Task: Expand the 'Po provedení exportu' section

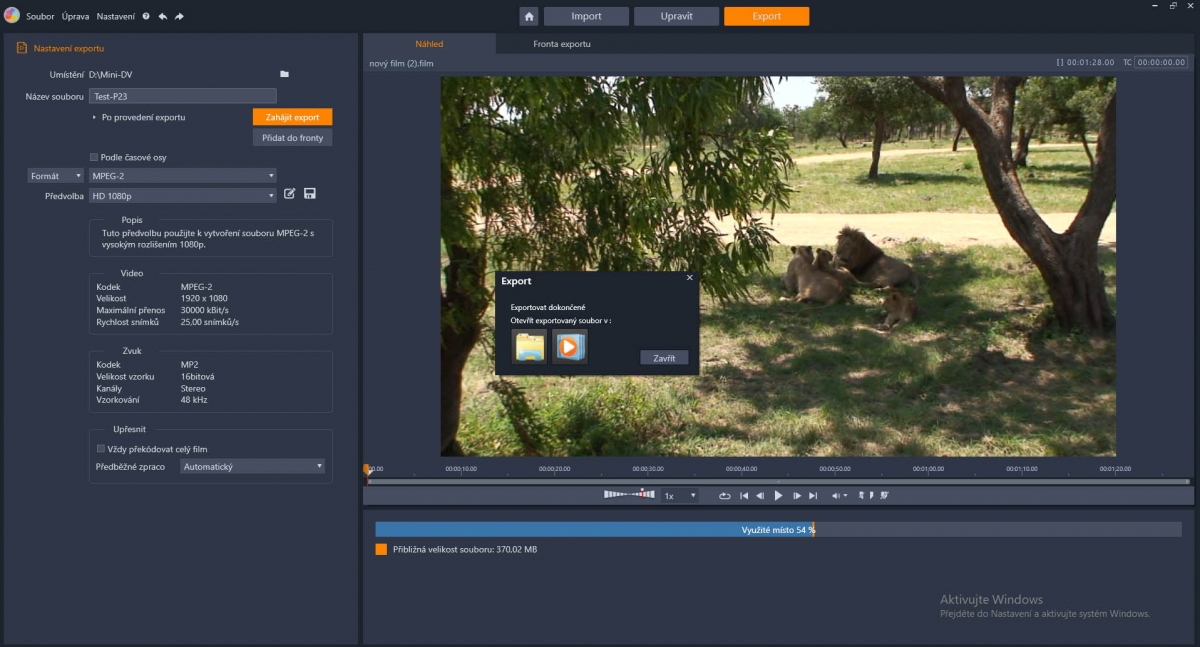Action: tap(94, 117)
